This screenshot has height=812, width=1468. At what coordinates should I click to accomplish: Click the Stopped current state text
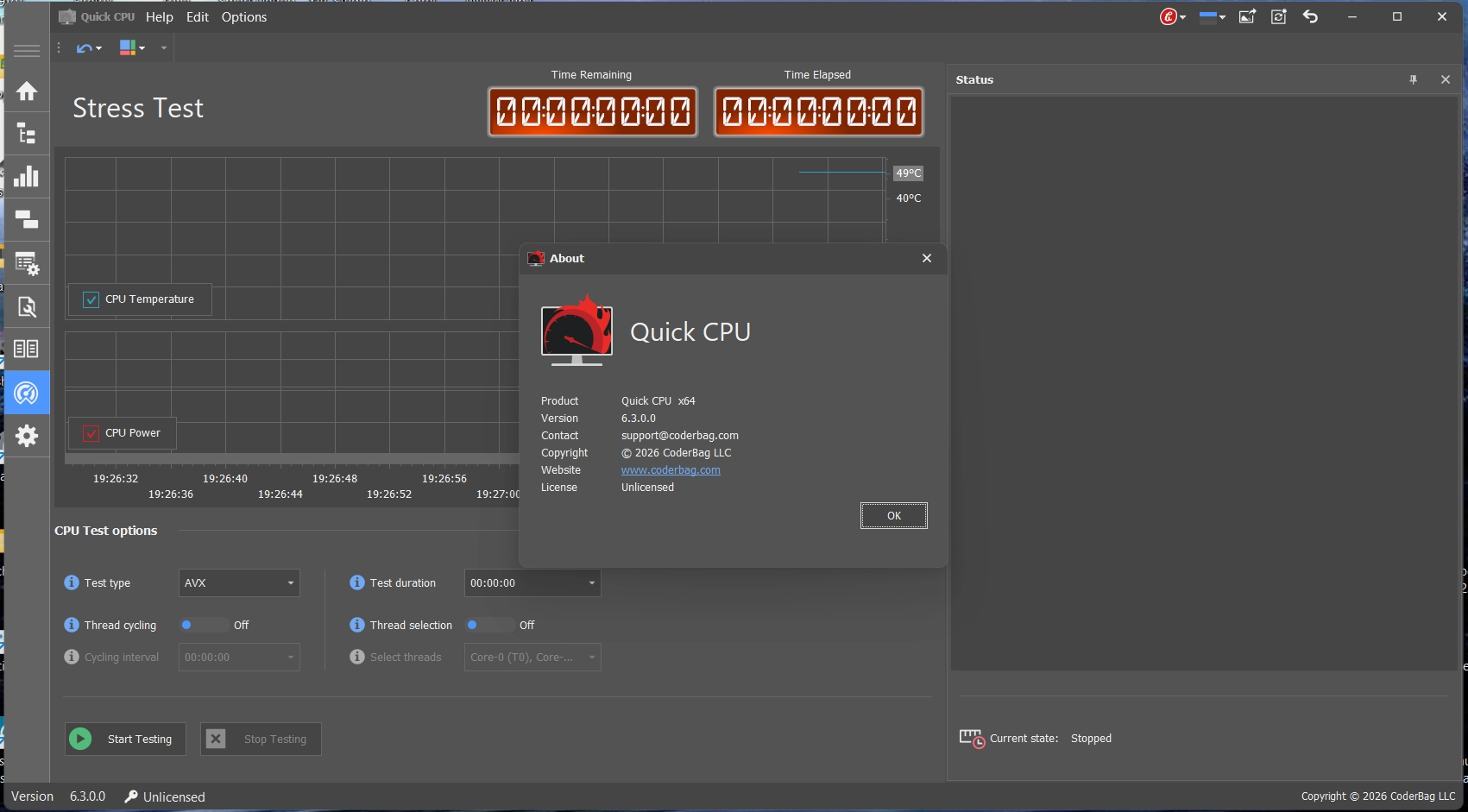[1091, 739]
